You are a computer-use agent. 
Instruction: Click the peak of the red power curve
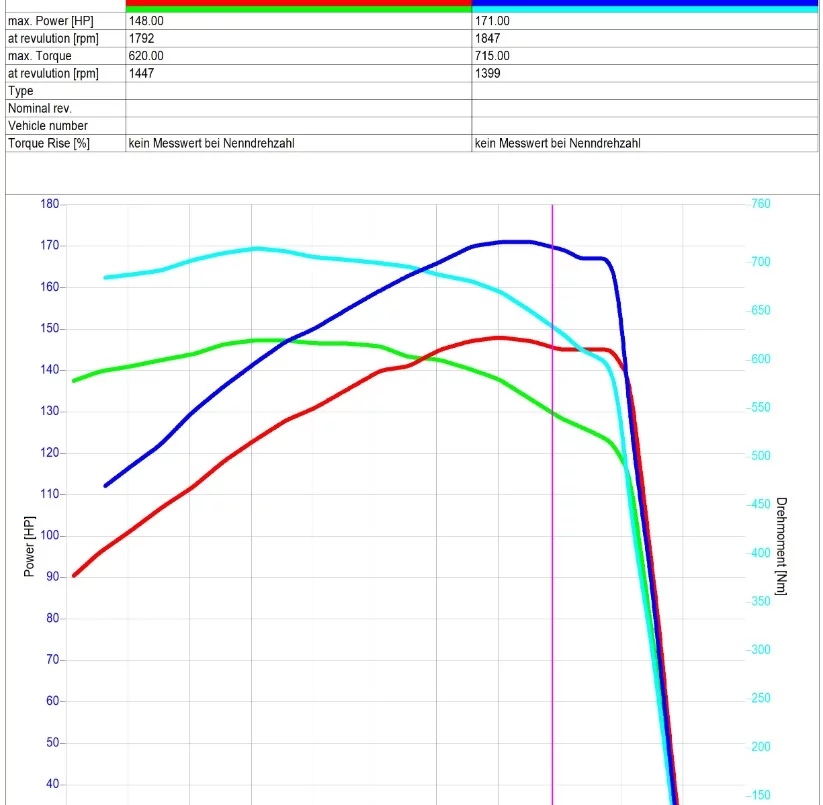[499, 337]
